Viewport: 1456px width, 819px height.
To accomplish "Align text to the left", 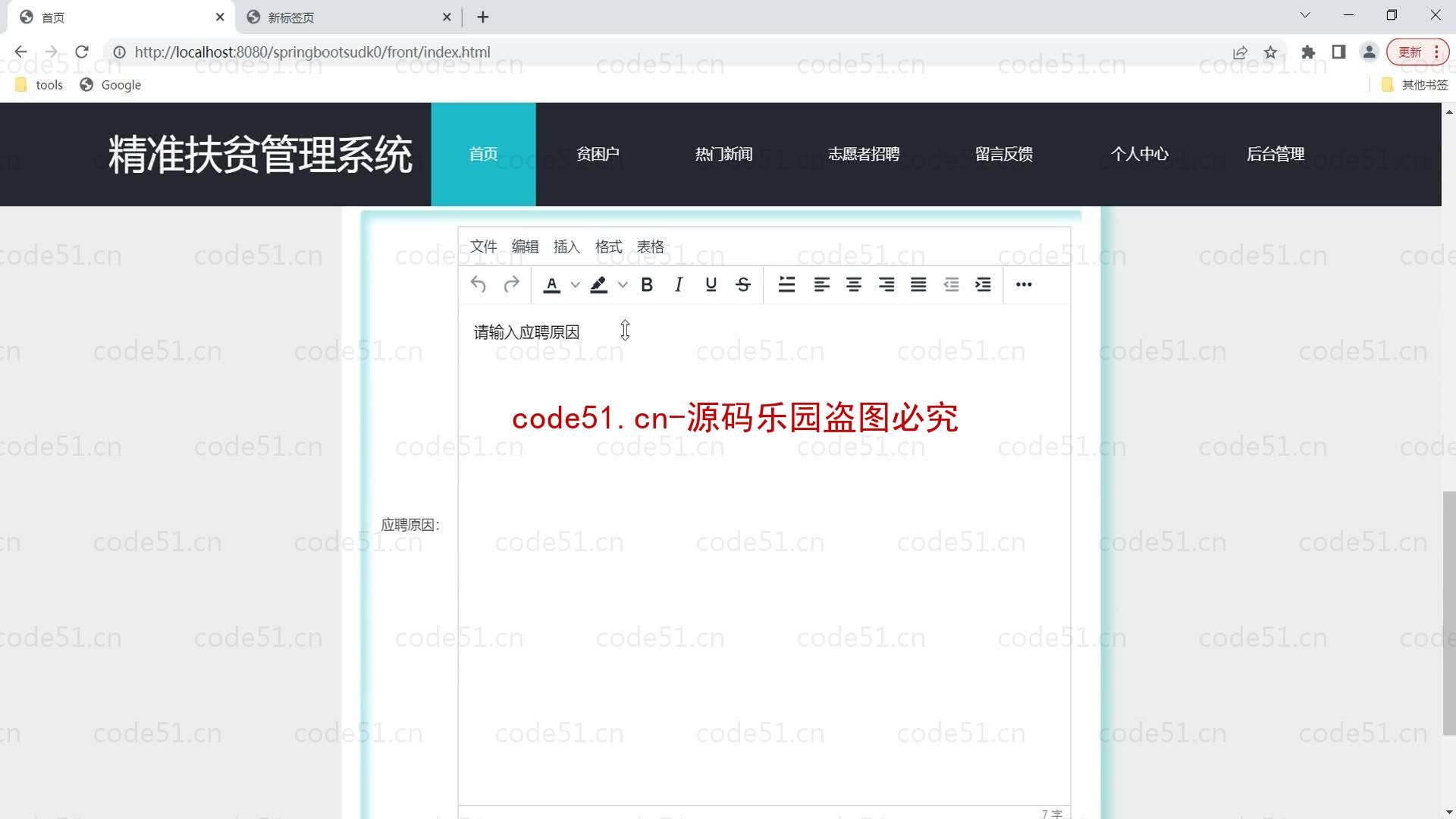I will (x=821, y=284).
